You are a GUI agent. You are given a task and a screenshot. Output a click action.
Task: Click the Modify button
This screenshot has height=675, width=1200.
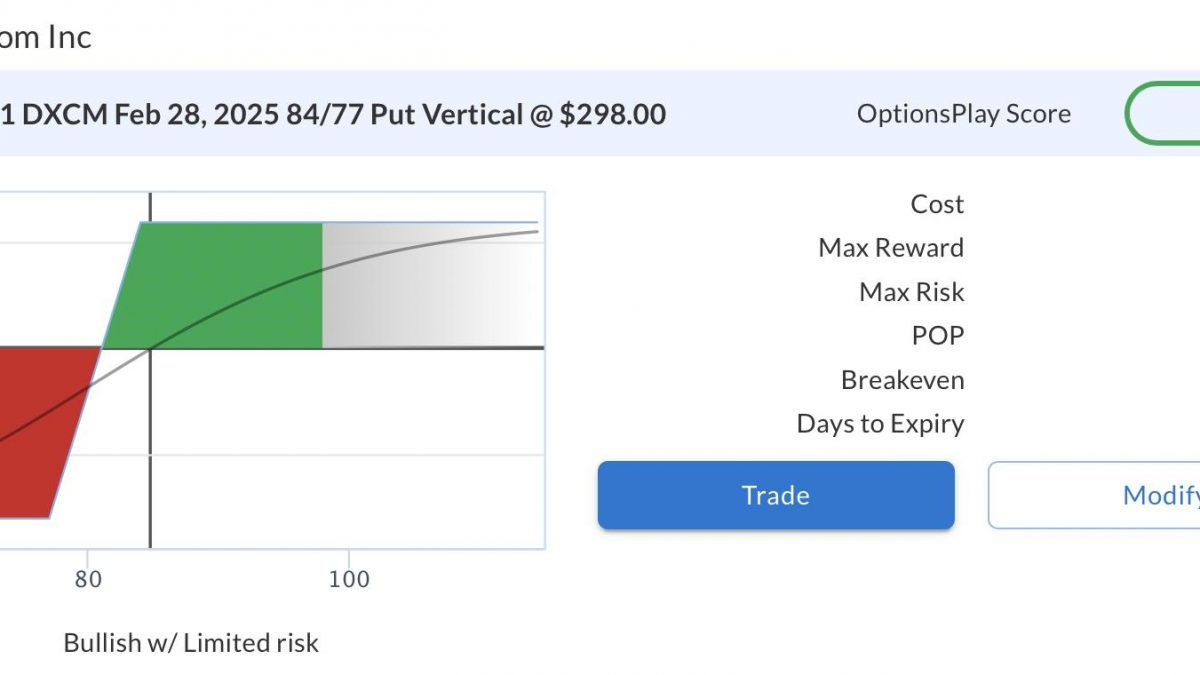1094,495
